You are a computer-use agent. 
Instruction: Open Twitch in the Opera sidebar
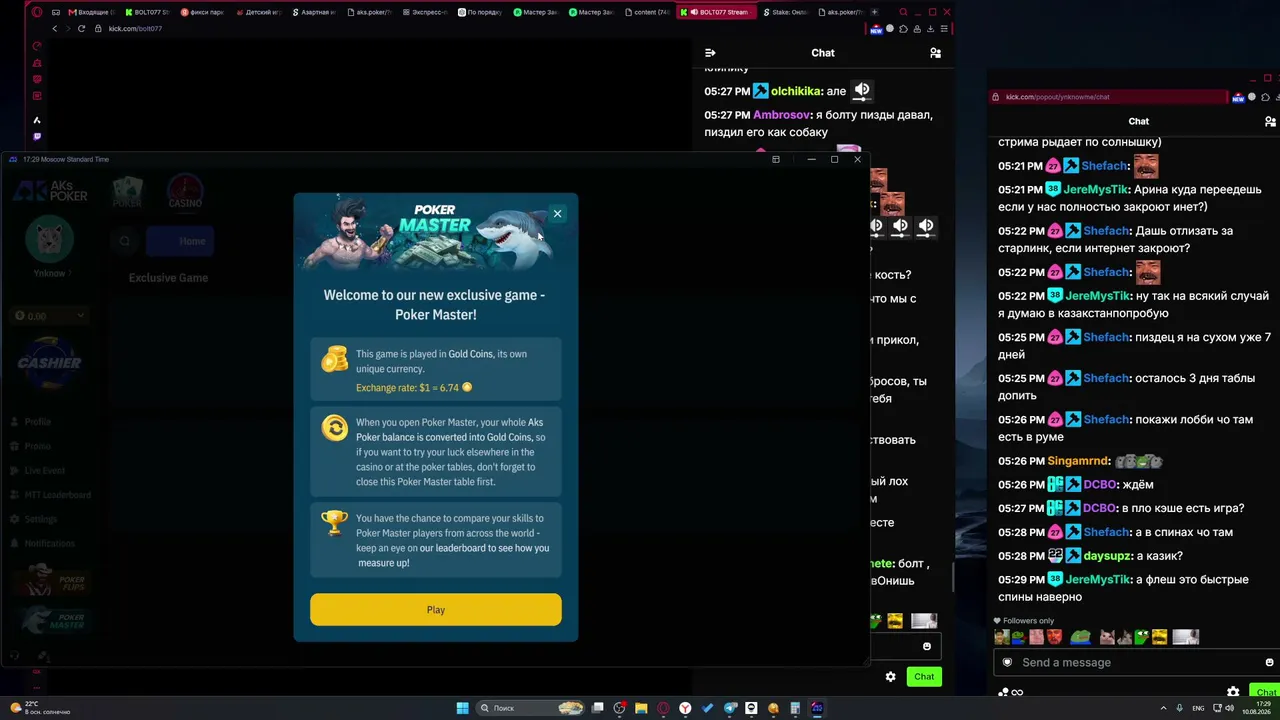(37, 137)
